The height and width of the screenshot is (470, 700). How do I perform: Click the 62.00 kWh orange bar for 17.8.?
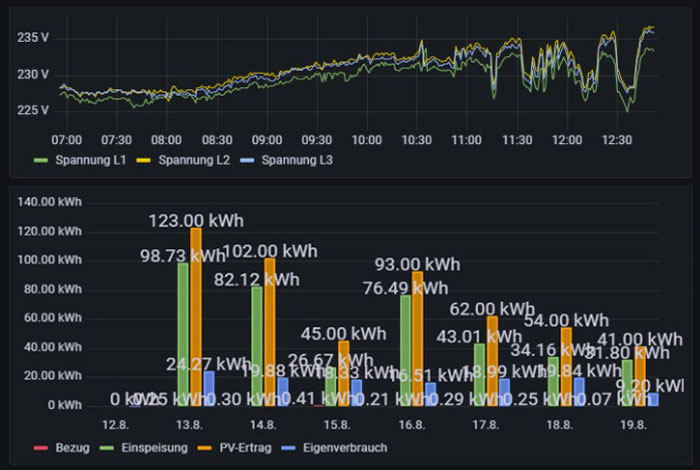tap(491, 362)
